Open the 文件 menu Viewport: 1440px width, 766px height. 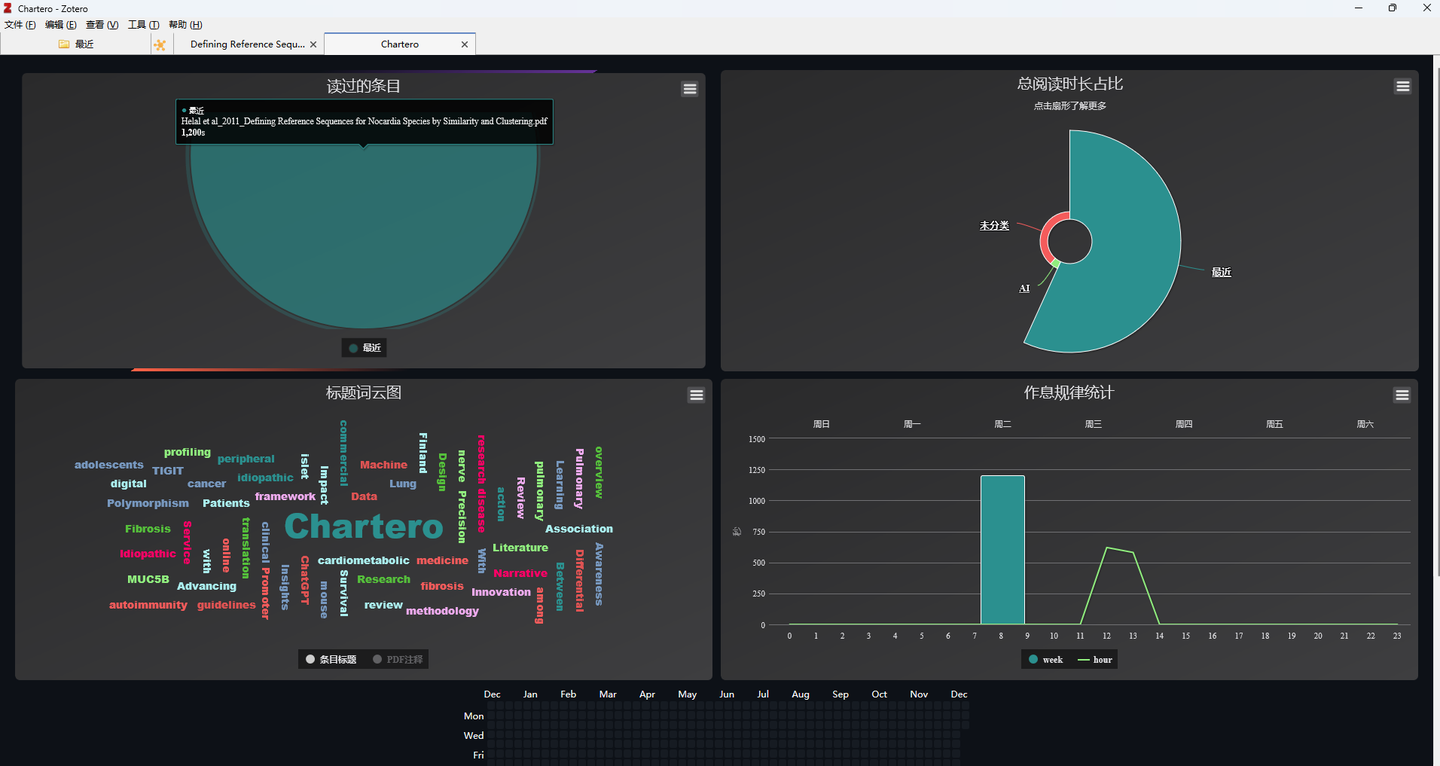click(20, 25)
